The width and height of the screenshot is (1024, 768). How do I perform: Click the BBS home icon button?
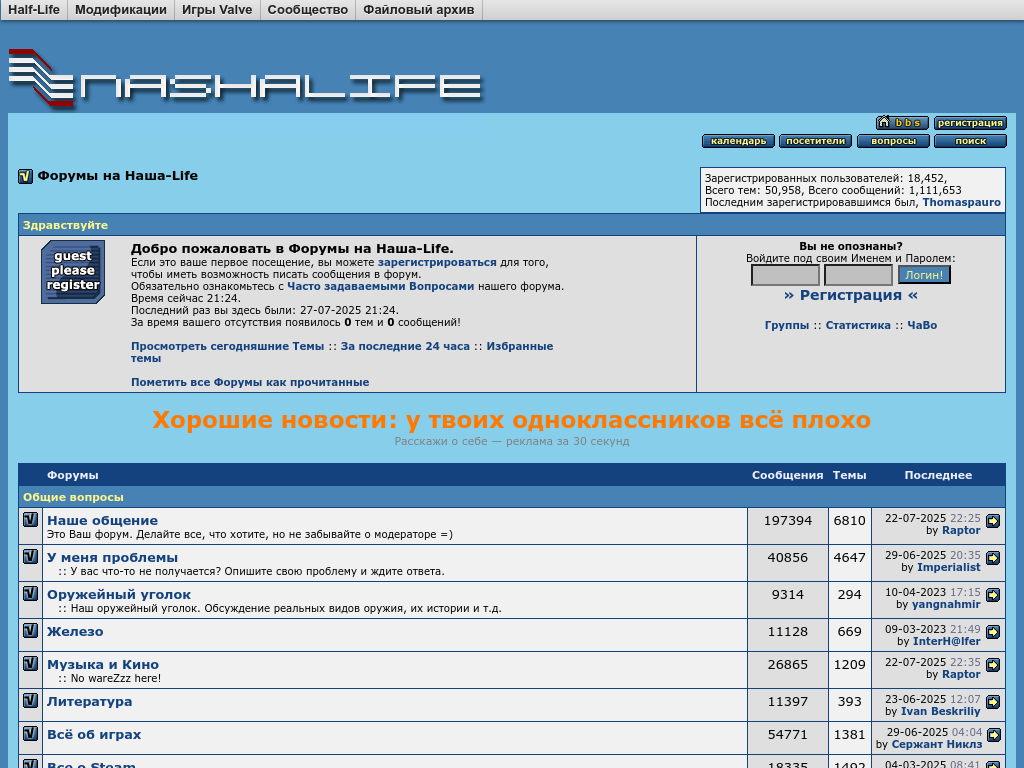(x=902, y=123)
